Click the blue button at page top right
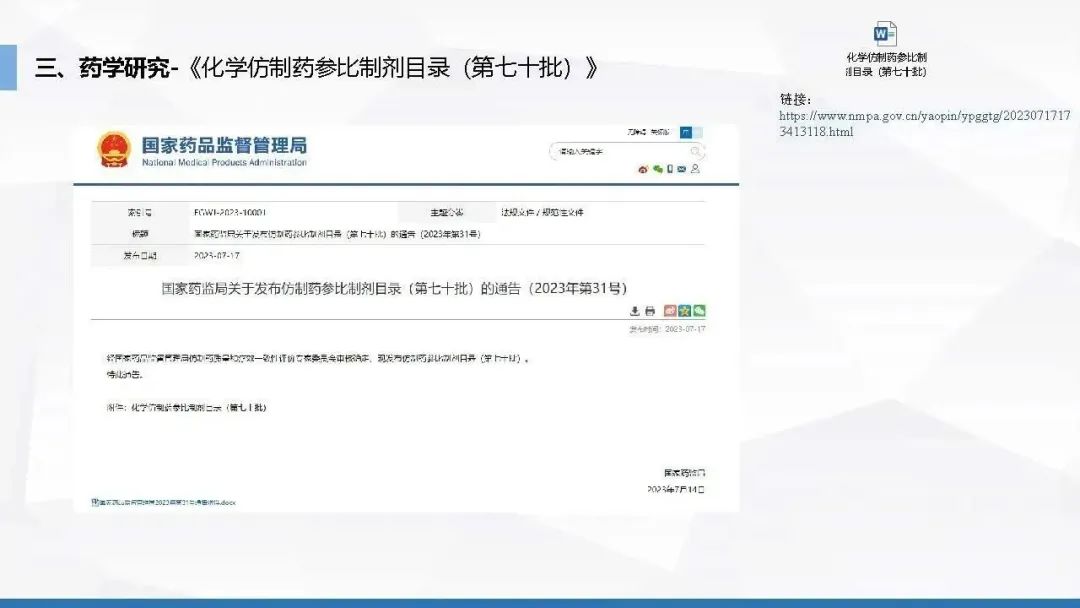The width and height of the screenshot is (1080, 608). pyautogui.click(x=685, y=132)
